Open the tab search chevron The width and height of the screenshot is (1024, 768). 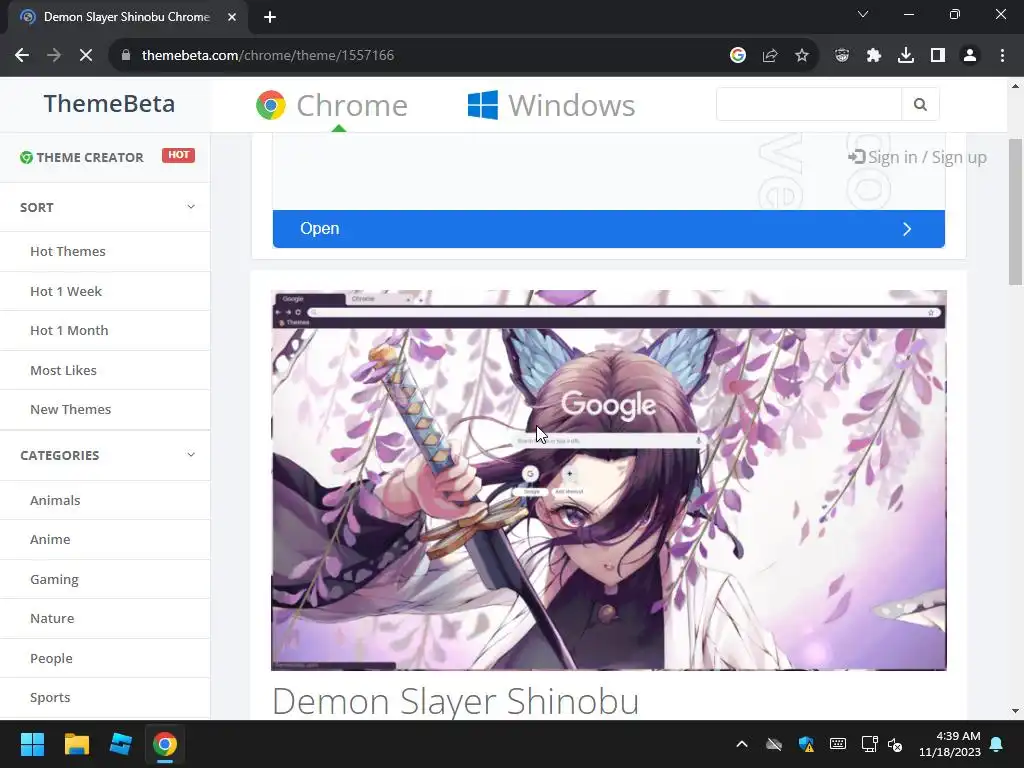coord(863,14)
